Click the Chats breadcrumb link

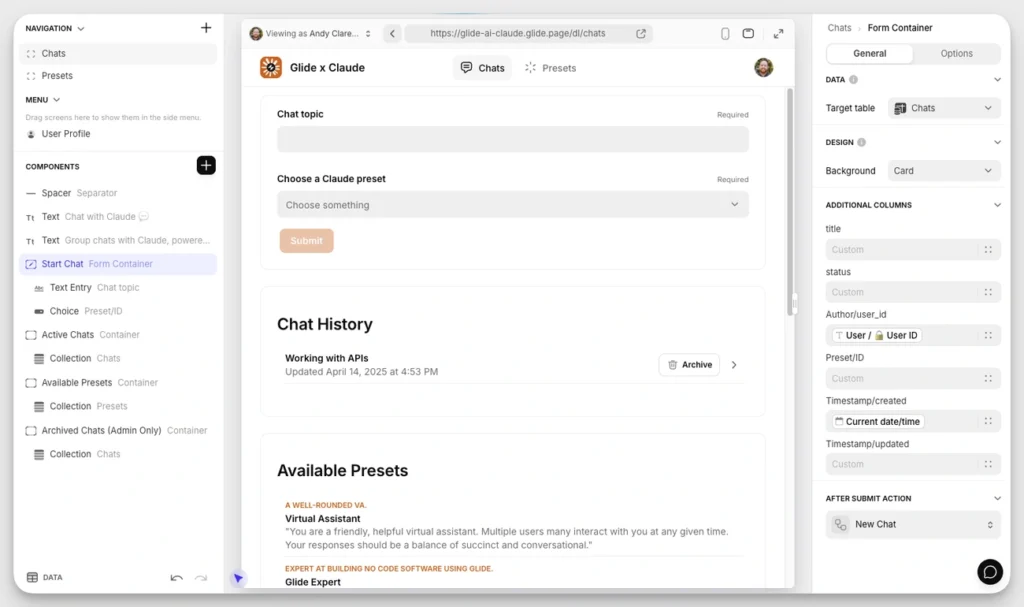click(839, 28)
